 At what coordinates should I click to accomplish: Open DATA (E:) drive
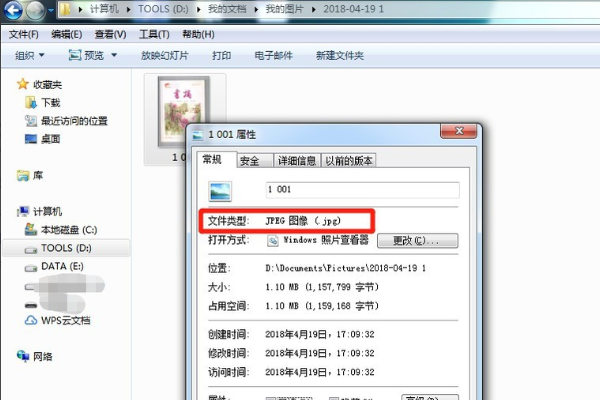pos(62,266)
